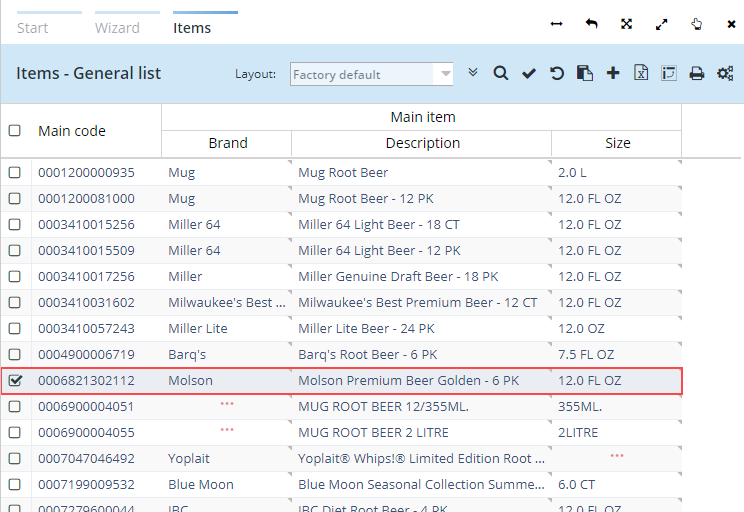744x512 pixels.
Task: Click main code 0003410031602
Action: 86,302
